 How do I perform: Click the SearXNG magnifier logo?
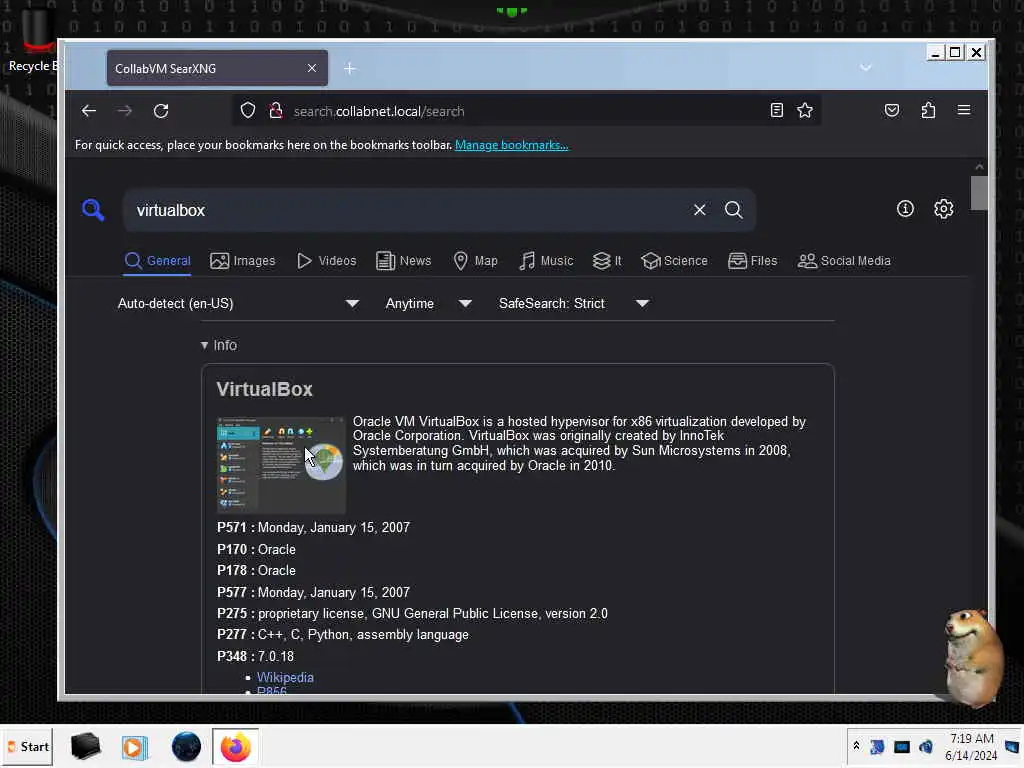[x=93, y=210]
